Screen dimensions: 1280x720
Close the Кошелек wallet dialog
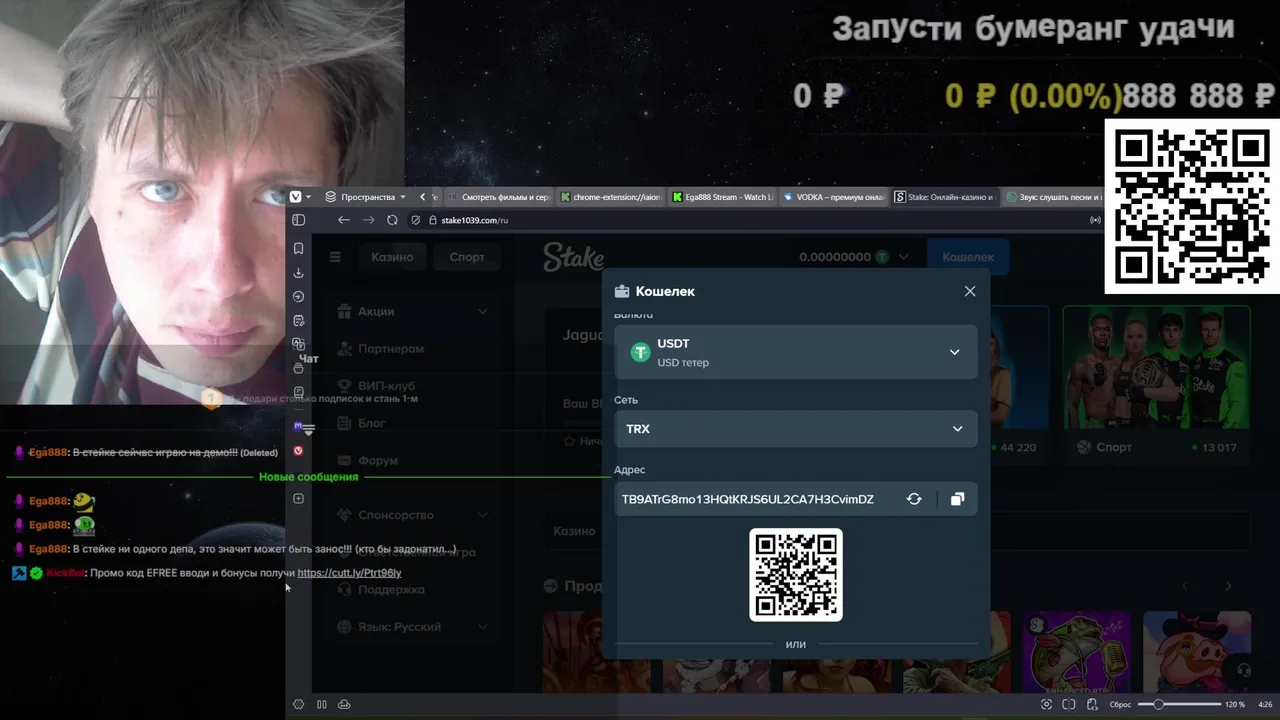pos(970,291)
